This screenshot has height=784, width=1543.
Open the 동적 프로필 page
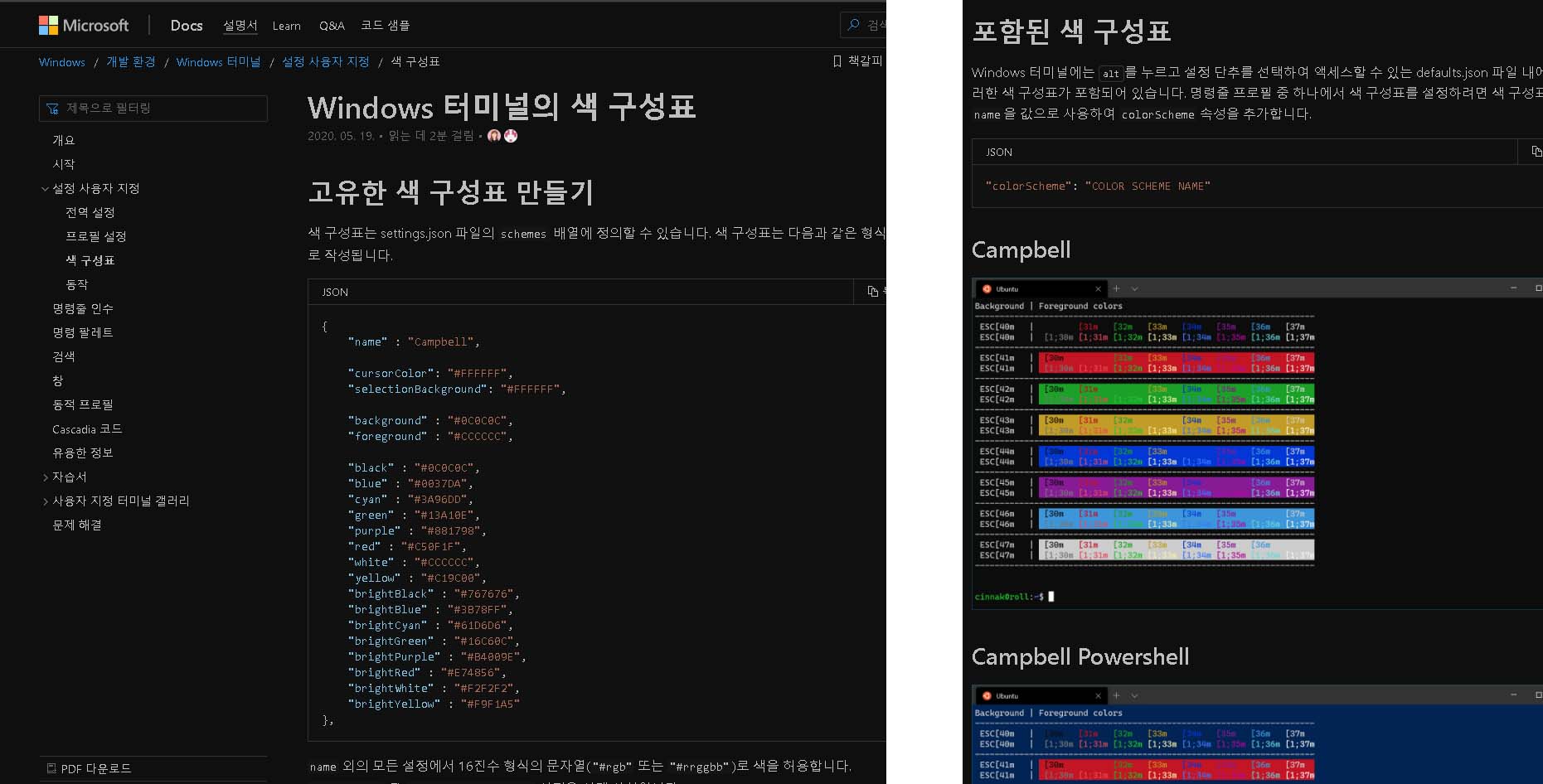tap(83, 404)
